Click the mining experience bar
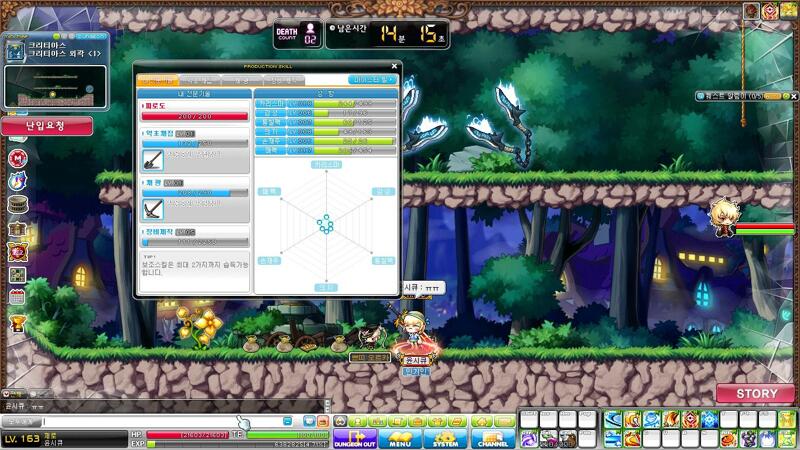This screenshot has height=450, width=800. [195, 193]
